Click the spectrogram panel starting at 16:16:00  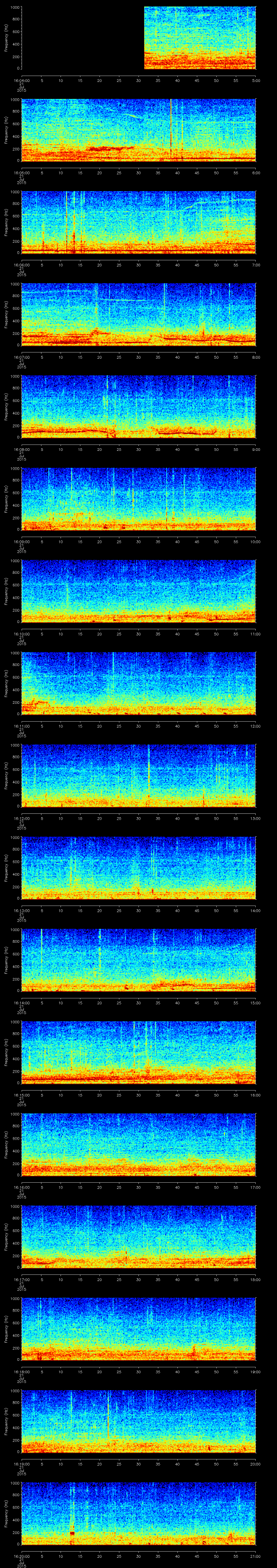click(x=139, y=1144)
